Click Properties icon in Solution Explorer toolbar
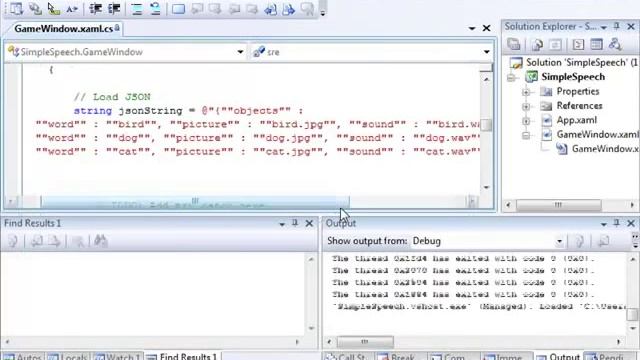 pyautogui.click(x=514, y=44)
